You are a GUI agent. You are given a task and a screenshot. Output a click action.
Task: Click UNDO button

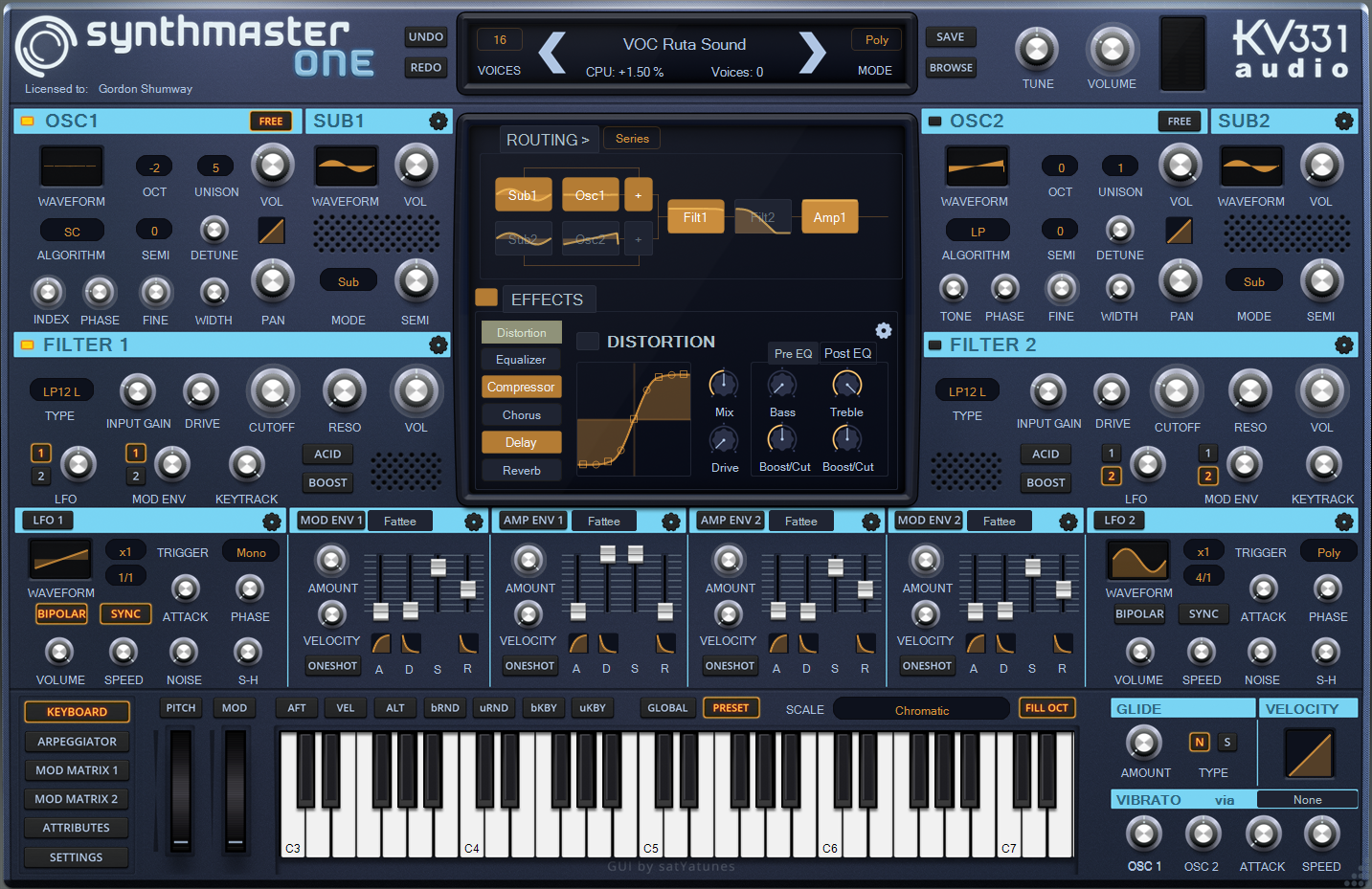[426, 37]
